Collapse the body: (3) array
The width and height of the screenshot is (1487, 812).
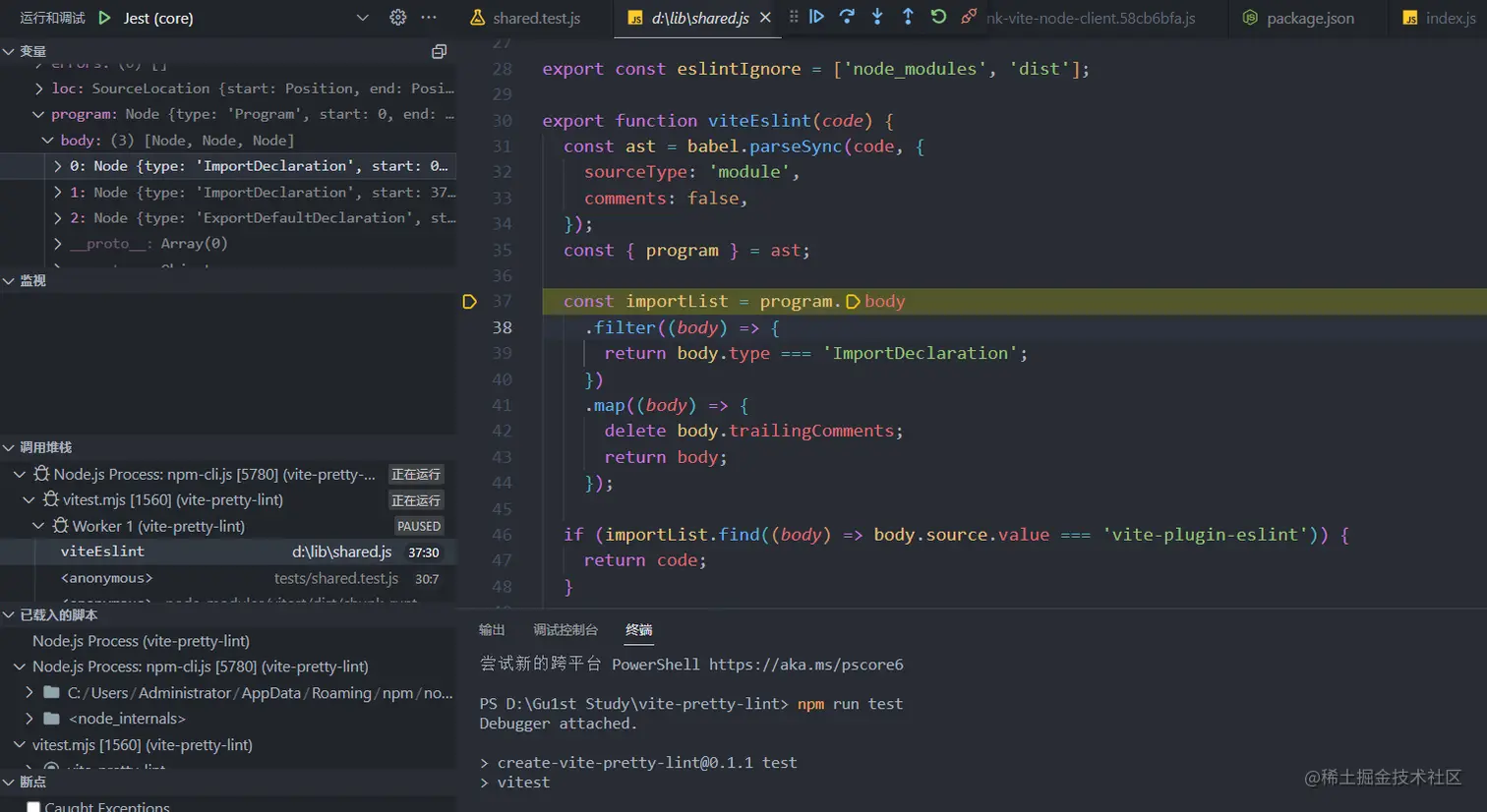pyautogui.click(x=47, y=141)
